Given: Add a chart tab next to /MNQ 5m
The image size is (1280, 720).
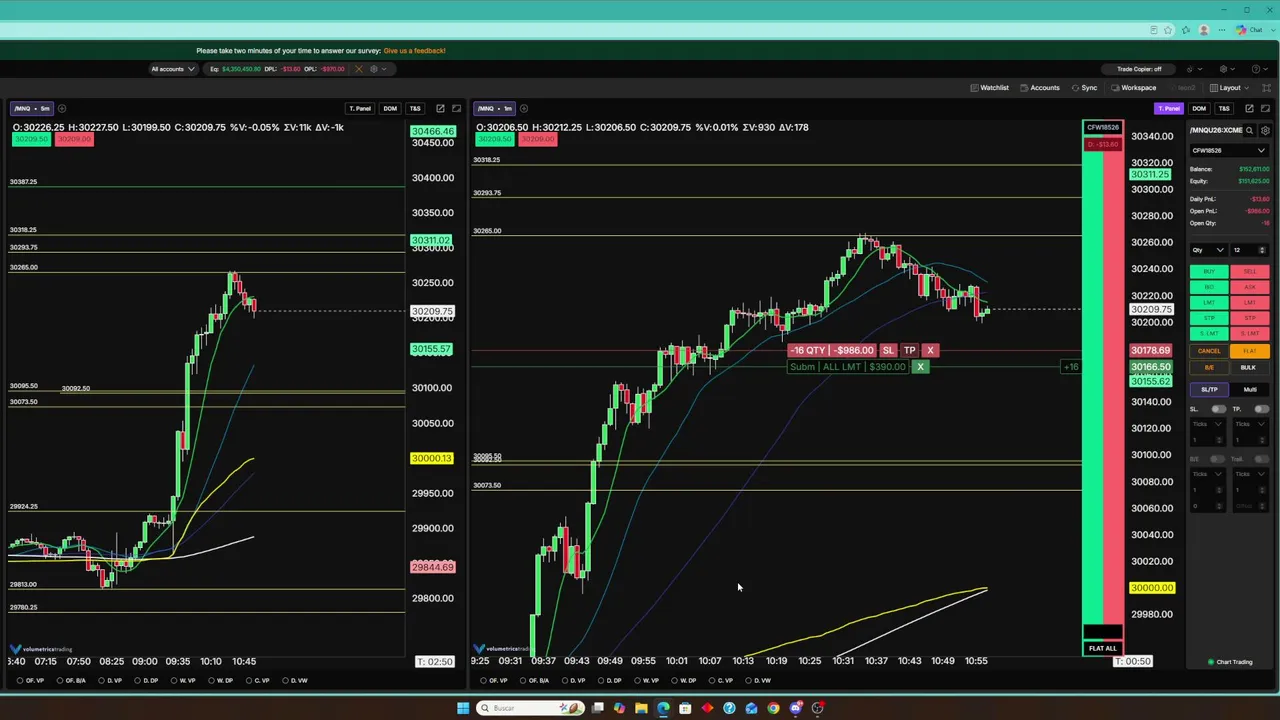Looking at the screenshot, I should tap(62, 108).
